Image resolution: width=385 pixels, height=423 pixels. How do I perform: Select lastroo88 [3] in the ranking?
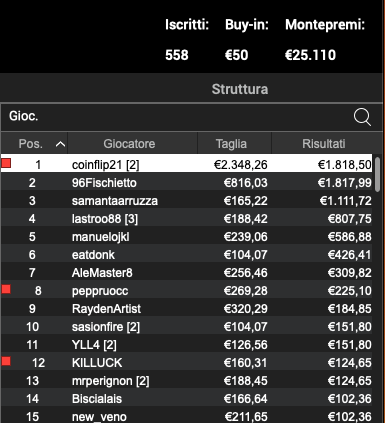tap(187, 219)
